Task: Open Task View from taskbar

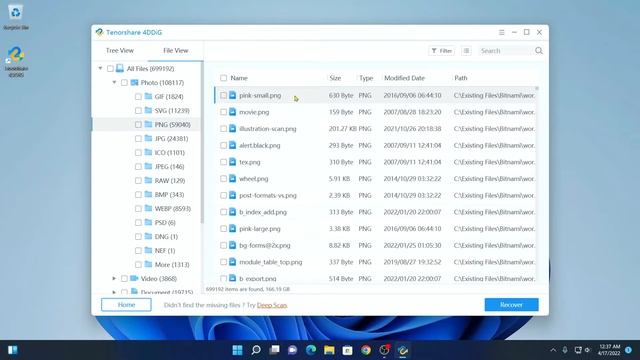Action: pyautogui.click(x=274, y=350)
